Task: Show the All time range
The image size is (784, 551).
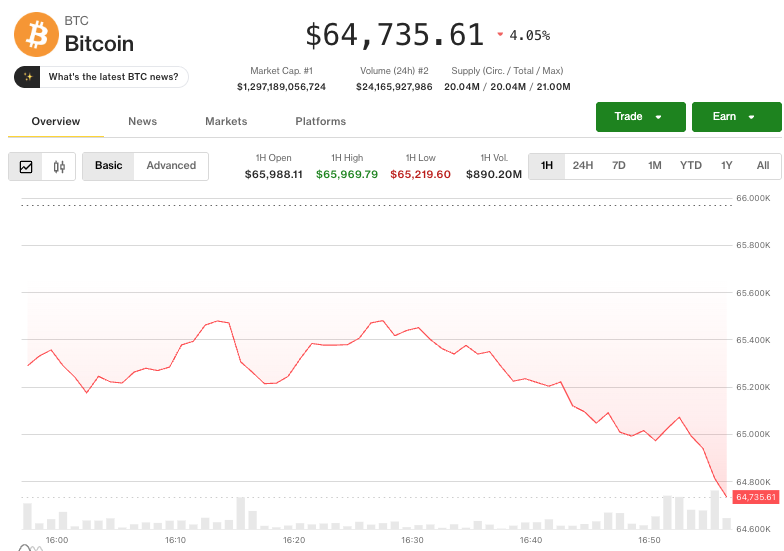Action: (762, 166)
